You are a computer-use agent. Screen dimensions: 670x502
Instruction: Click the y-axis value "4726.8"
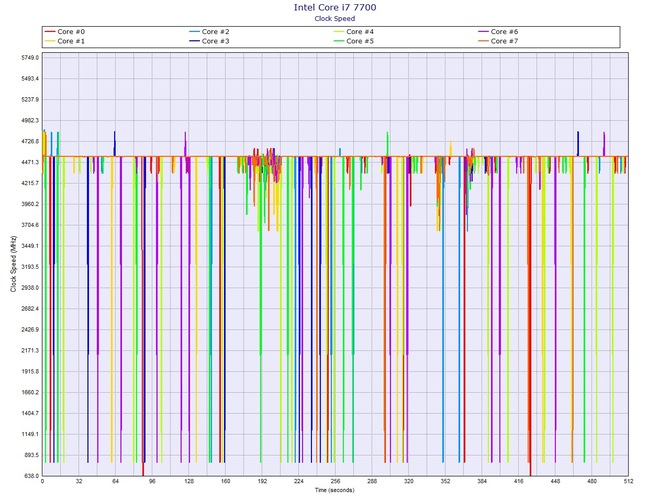30,141
